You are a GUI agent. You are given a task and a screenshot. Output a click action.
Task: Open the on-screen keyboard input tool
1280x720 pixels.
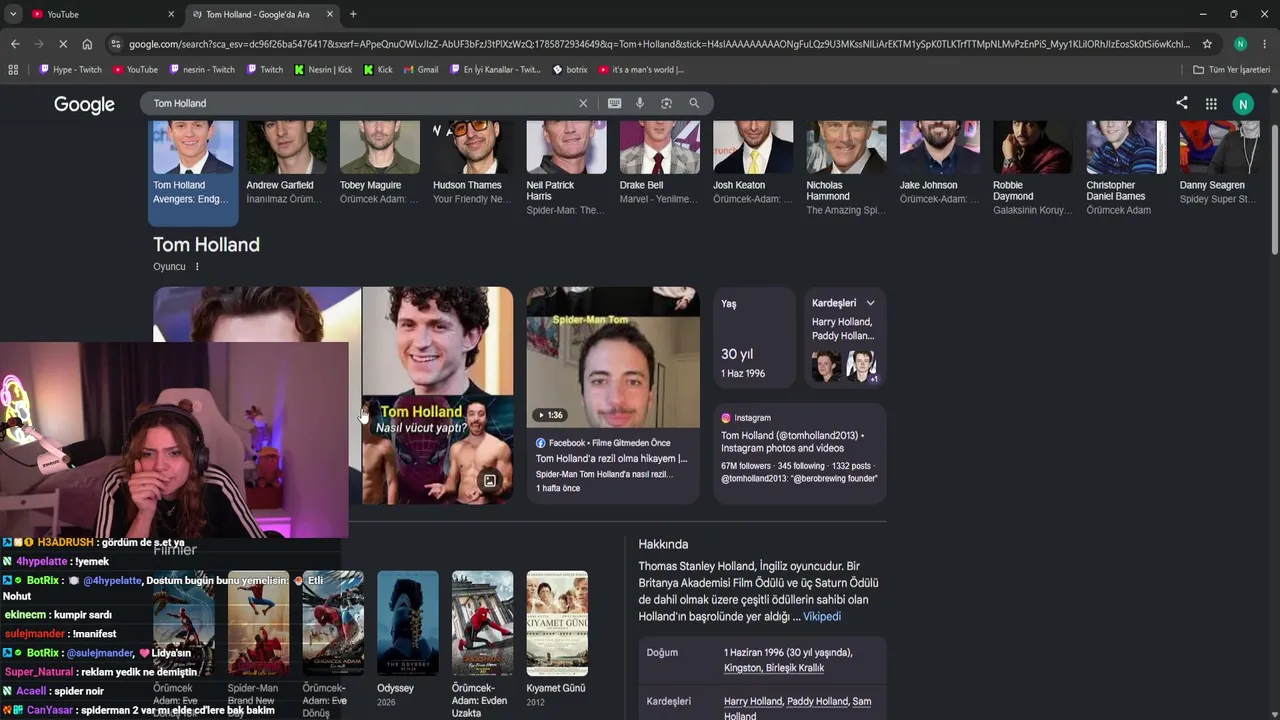(614, 103)
